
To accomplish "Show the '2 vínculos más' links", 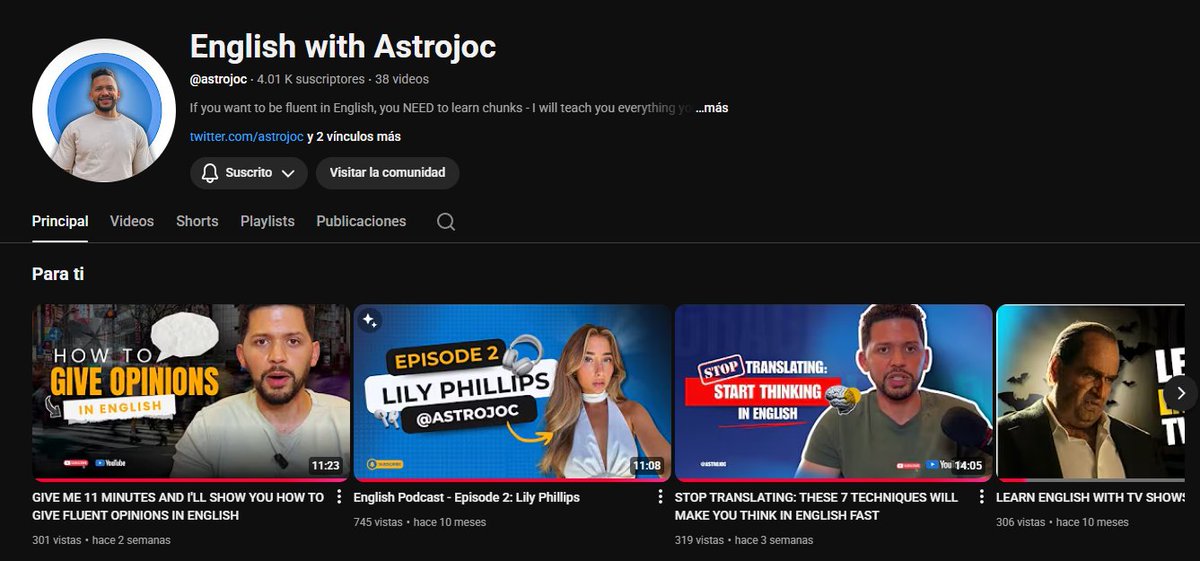I will coord(354,136).
